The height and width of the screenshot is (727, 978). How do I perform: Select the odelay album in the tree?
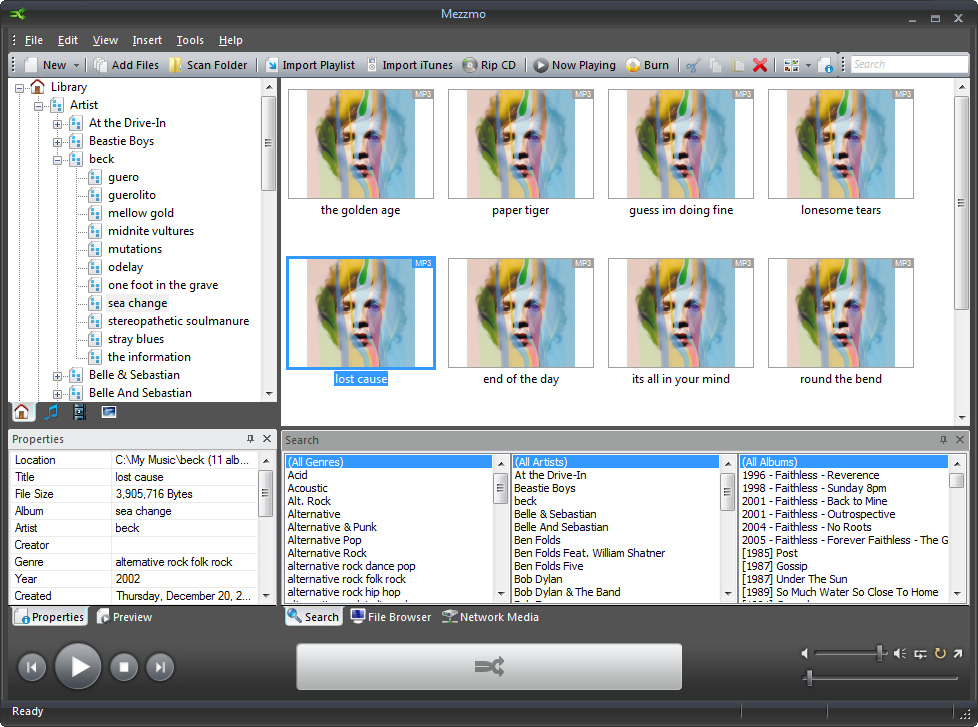pyautogui.click(x=125, y=267)
